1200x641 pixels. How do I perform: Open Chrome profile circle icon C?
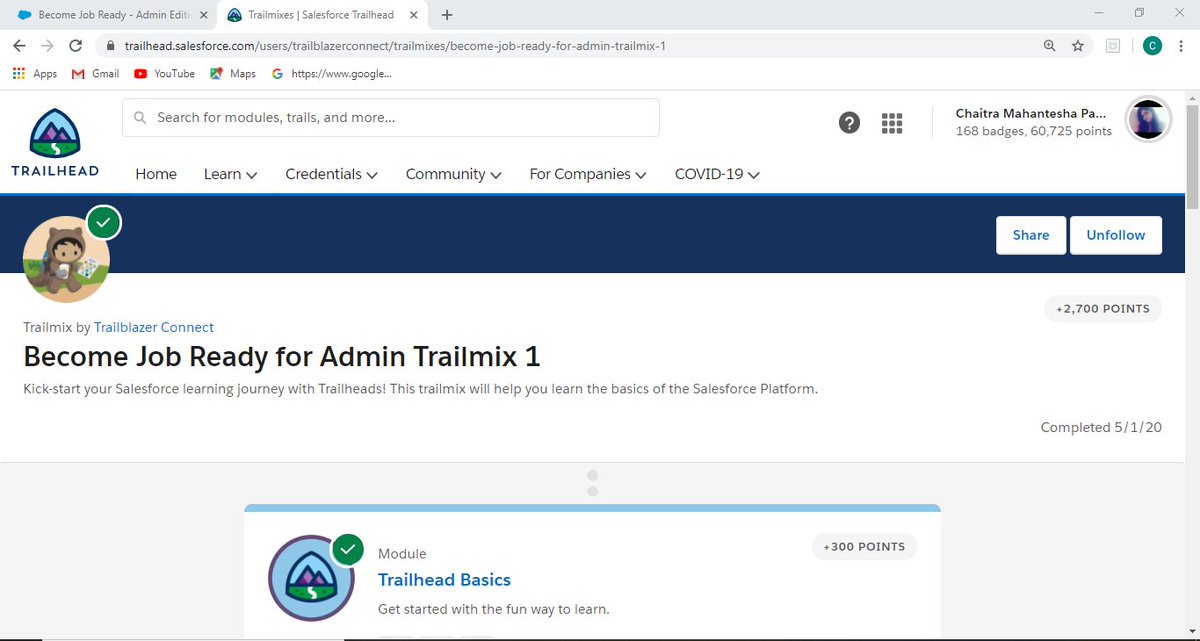pos(1152,46)
